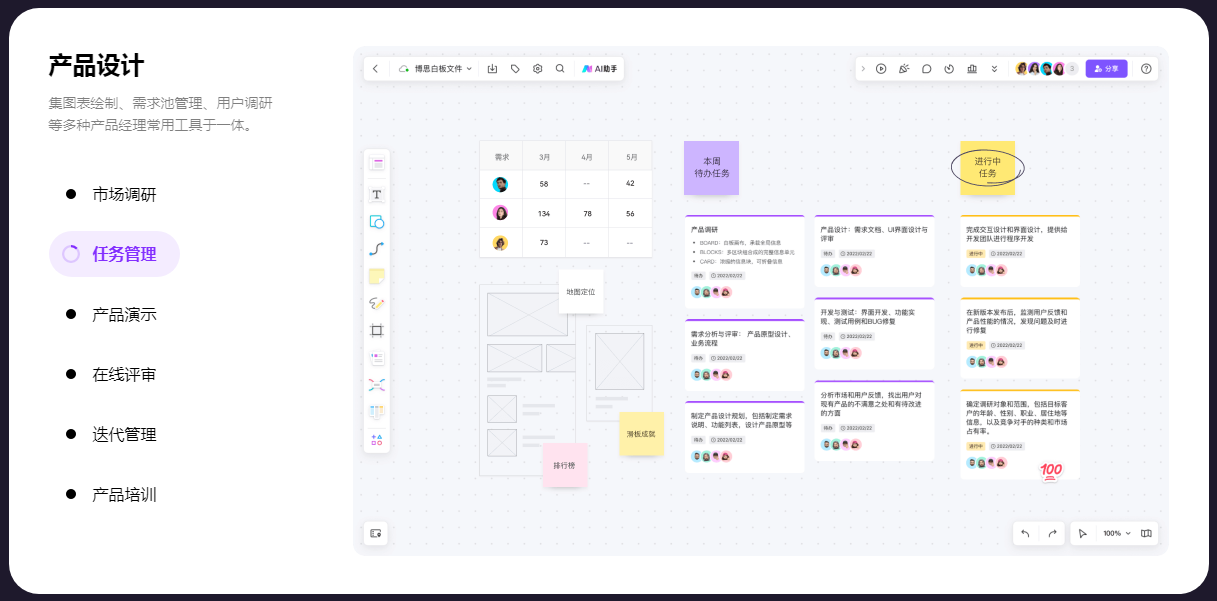This screenshot has height=601, width=1217.
Task: Select the Text tool in left toolbar
Action: [377, 195]
